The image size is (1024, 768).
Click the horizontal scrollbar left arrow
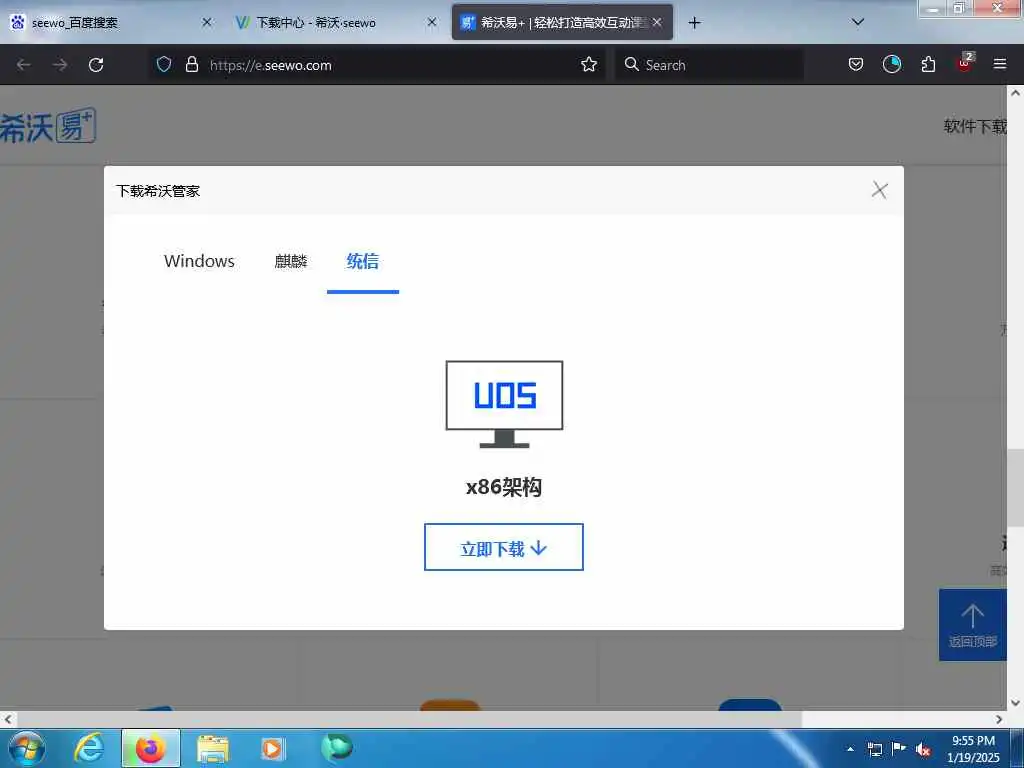(7, 719)
